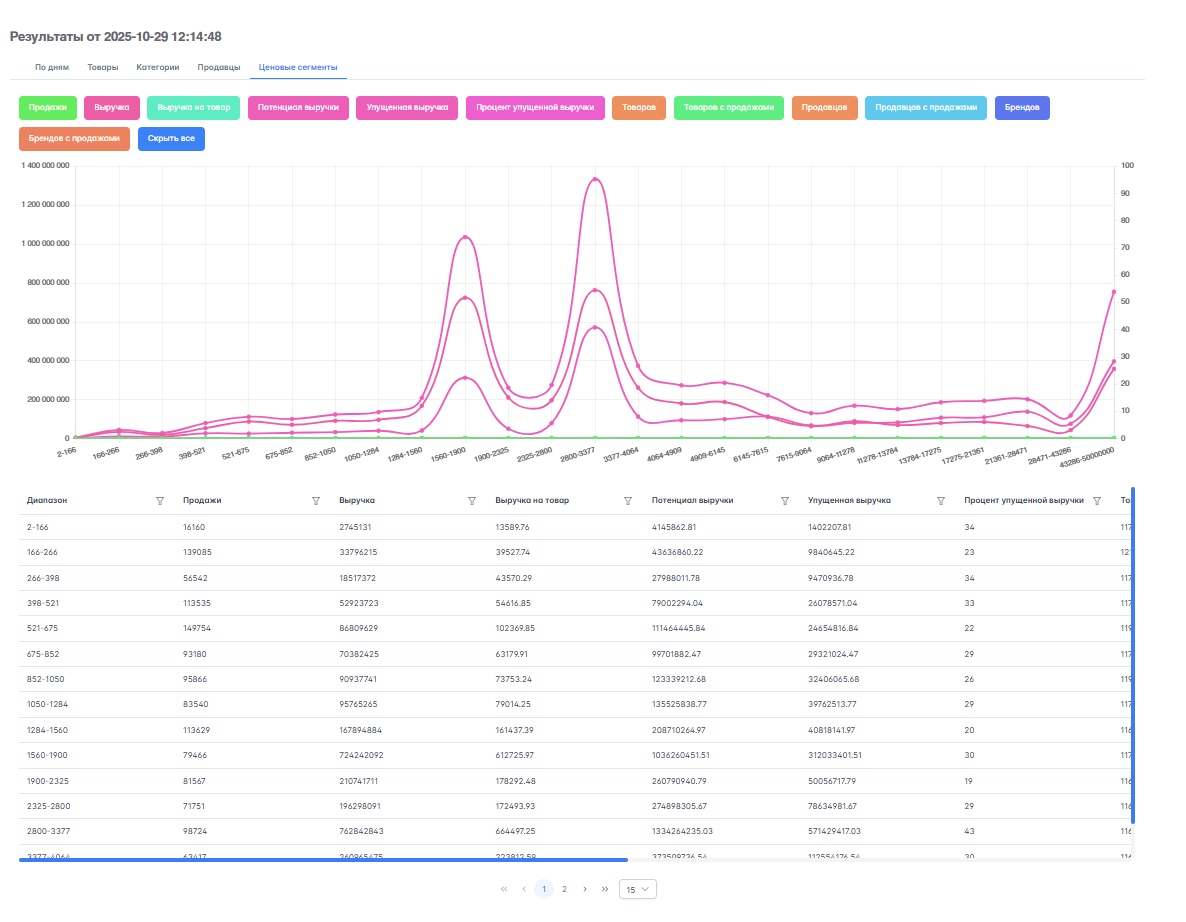The width and height of the screenshot is (1186, 922).
Task: Filter by Процент упущенной выручки
Action: pos(1097,501)
